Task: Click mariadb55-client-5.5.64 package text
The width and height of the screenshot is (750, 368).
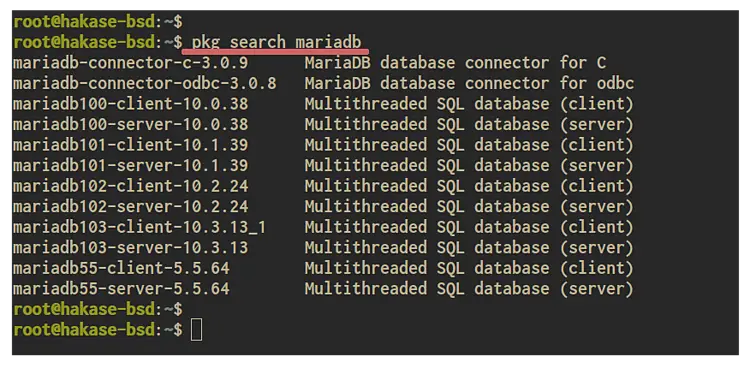Action: 121,268
